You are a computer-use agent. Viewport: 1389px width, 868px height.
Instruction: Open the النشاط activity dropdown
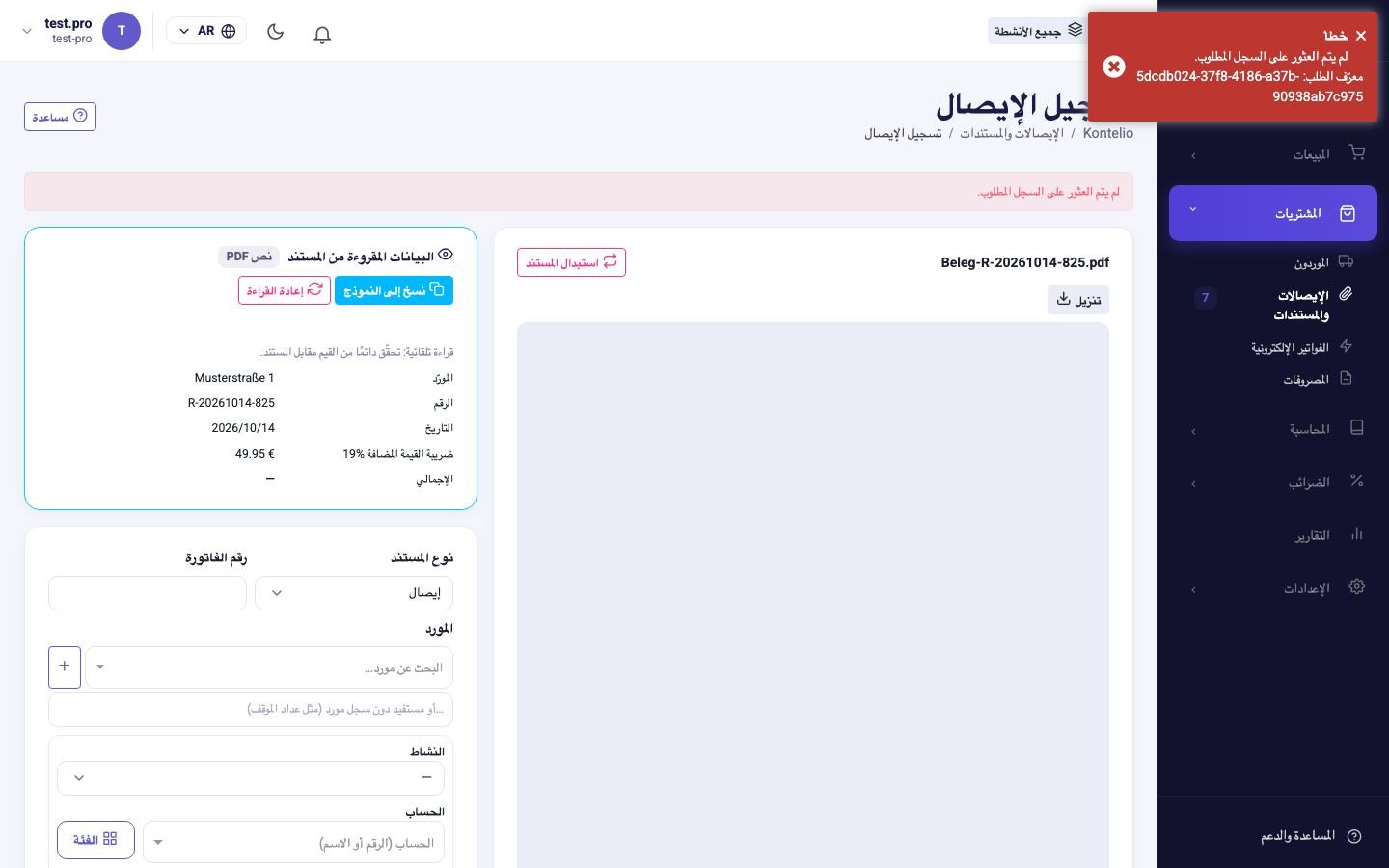tap(251, 778)
